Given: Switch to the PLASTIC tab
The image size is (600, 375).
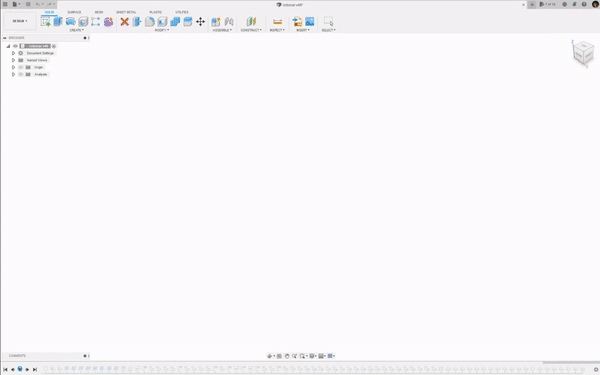Looking at the screenshot, I should point(155,12).
